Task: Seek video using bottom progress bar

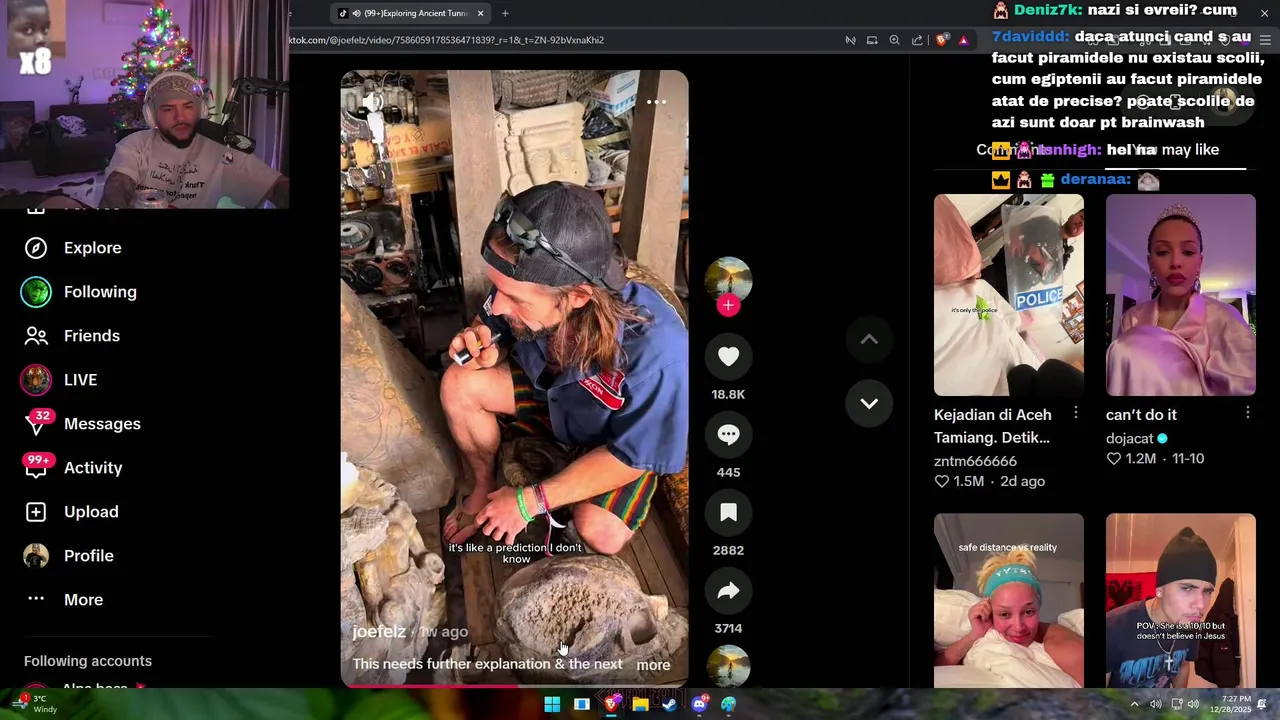Action: coord(514,686)
